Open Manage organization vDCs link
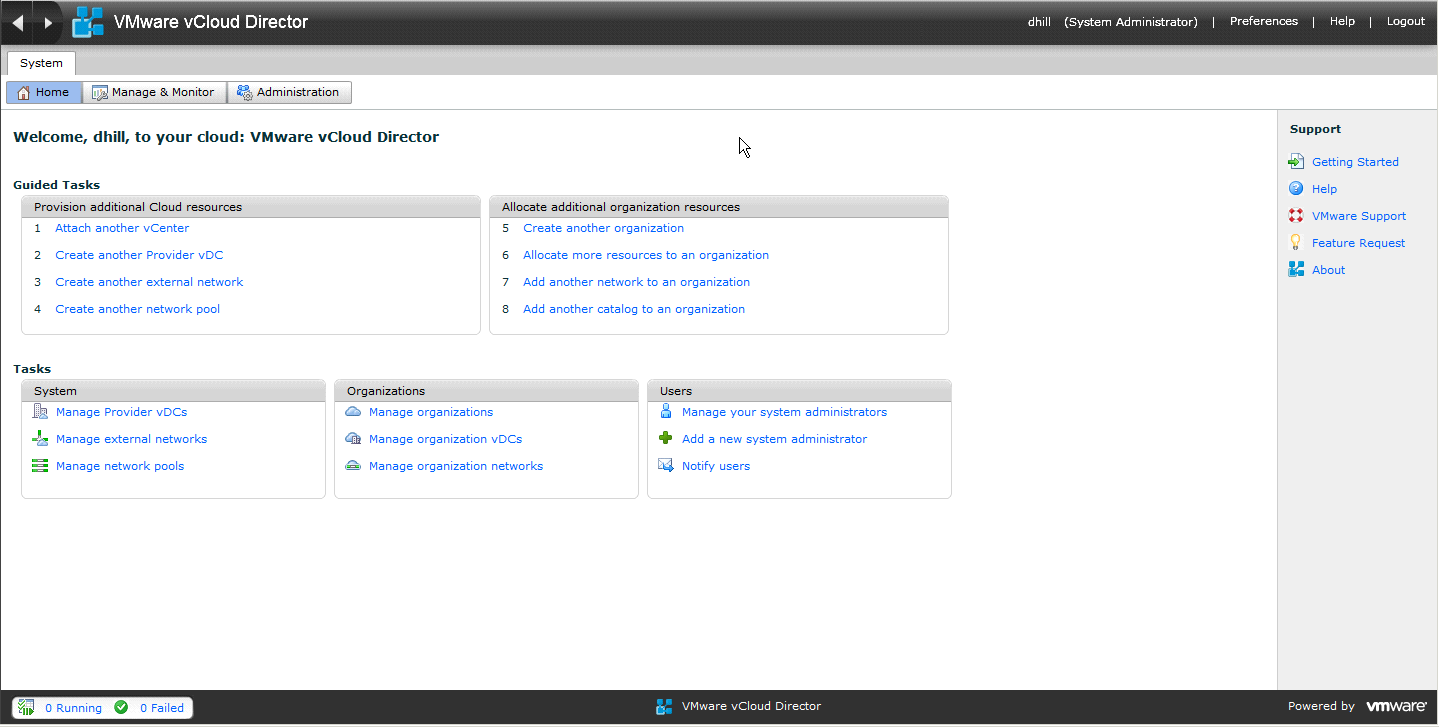This screenshot has height=727, width=1439. coord(445,439)
